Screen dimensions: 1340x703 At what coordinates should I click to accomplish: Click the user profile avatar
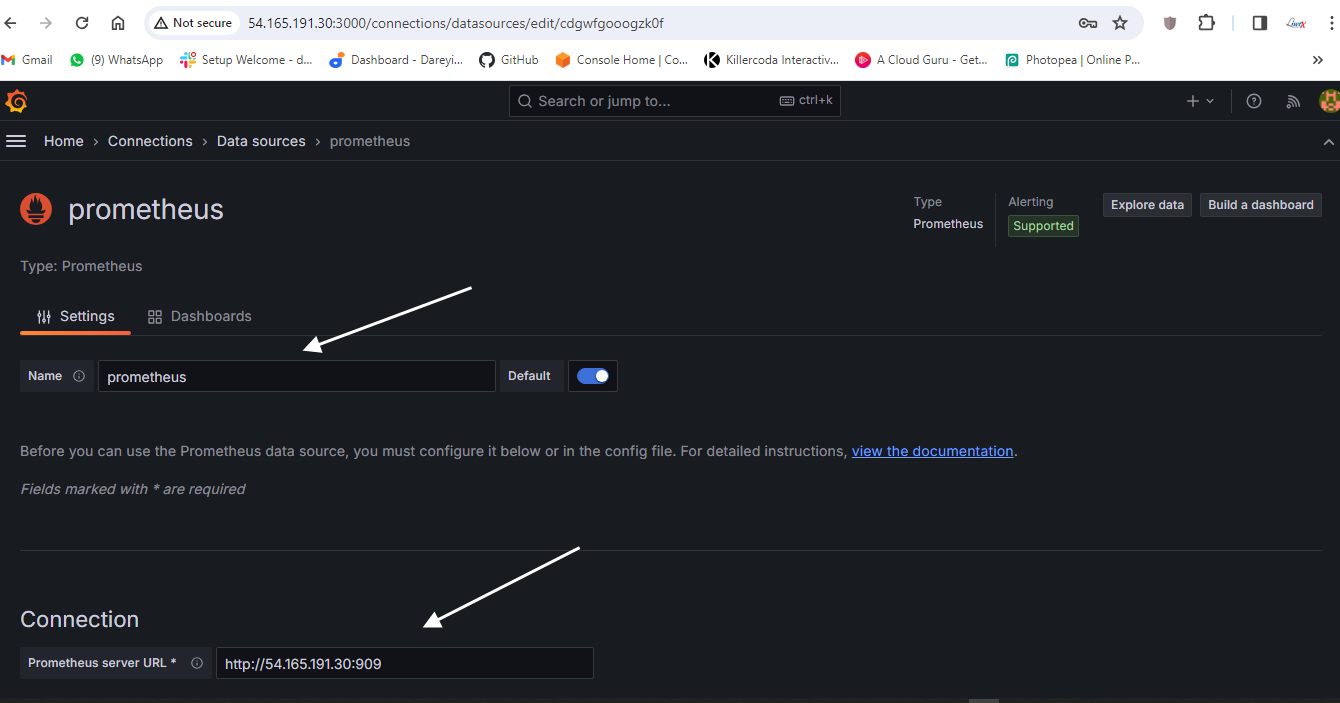(x=1329, y=101)
